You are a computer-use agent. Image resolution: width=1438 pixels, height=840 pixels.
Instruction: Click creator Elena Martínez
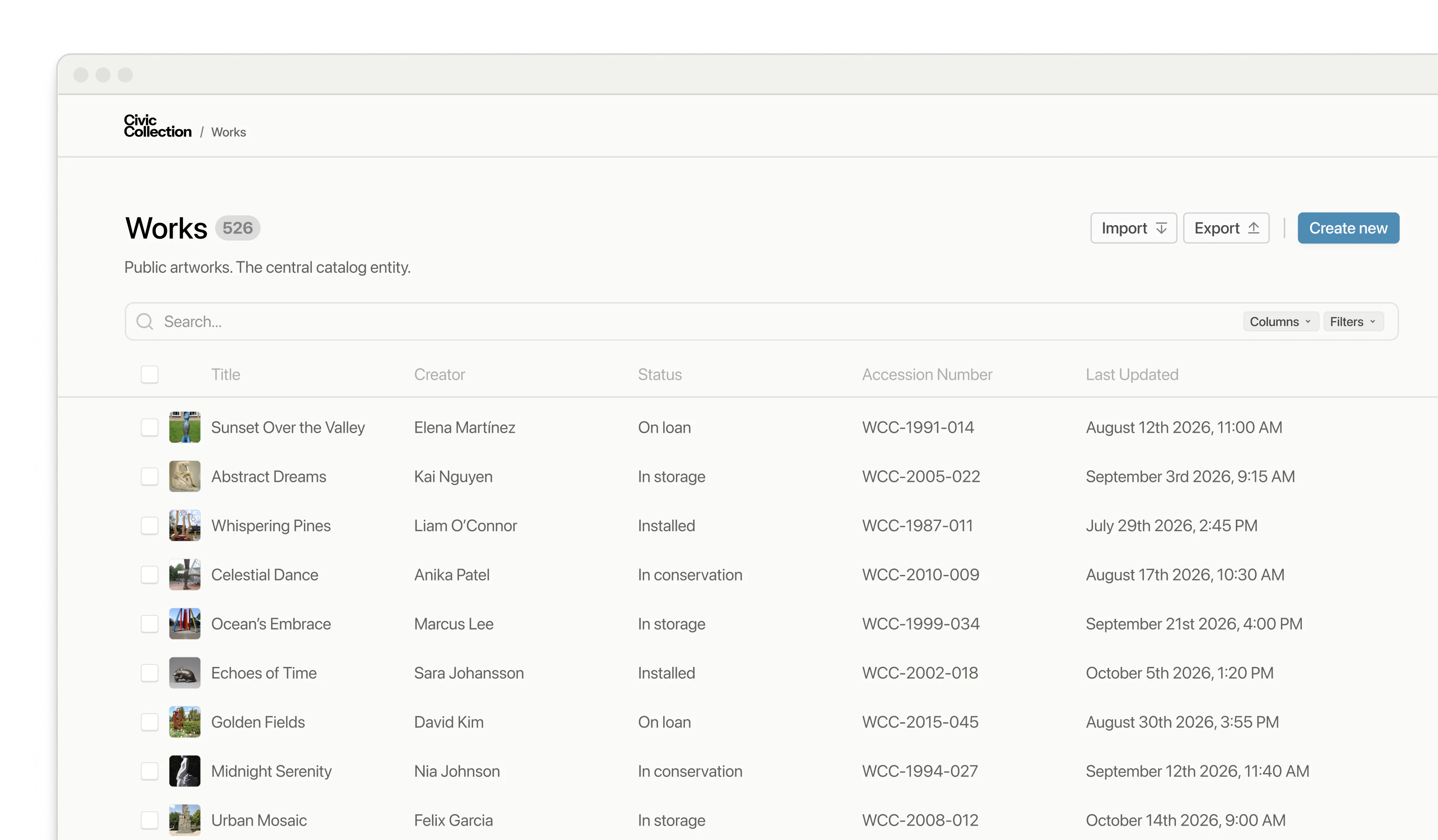[x=464, y=427]
